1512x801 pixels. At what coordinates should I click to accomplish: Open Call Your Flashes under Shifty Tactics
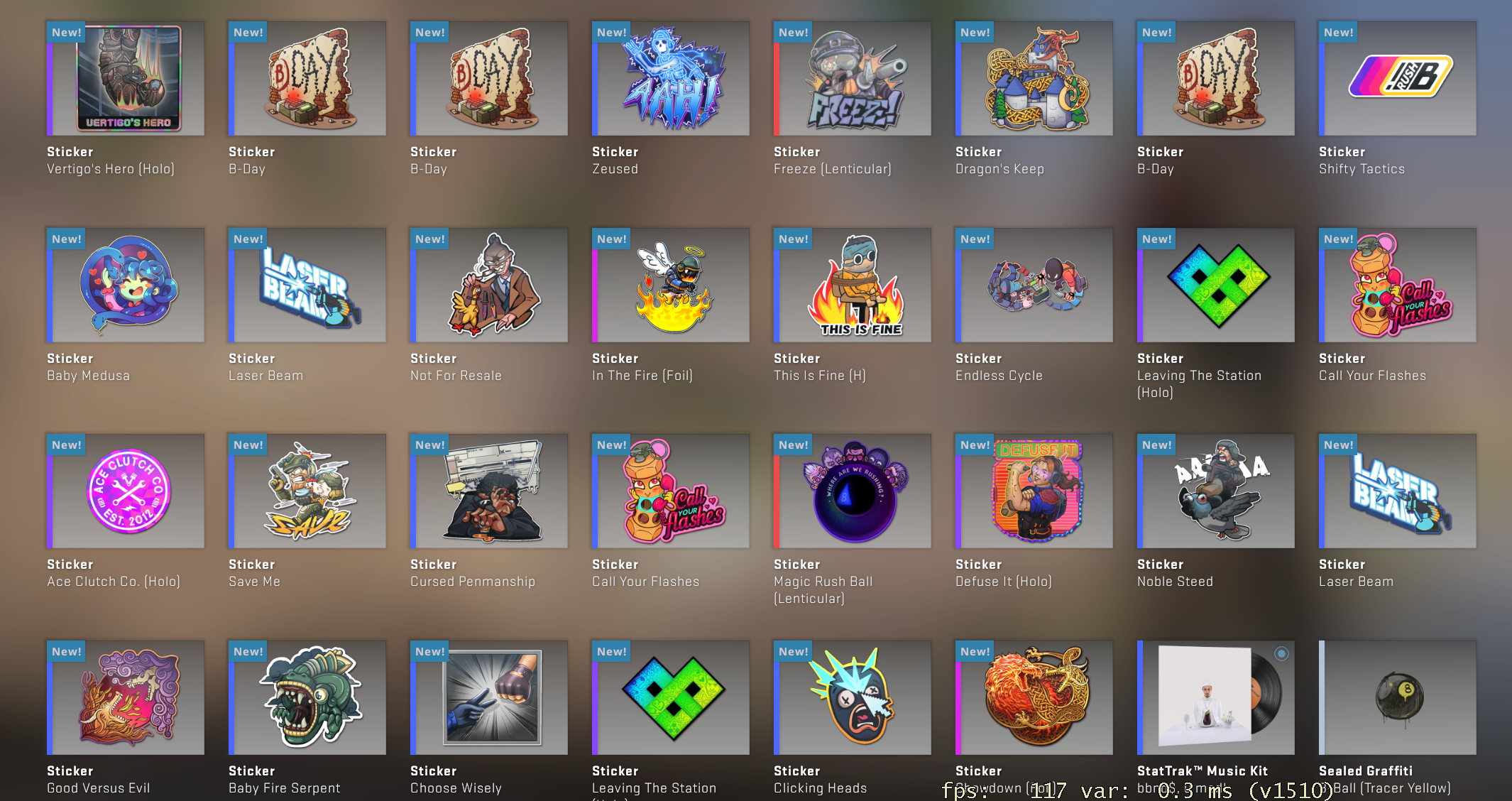tap(1398, 285)
